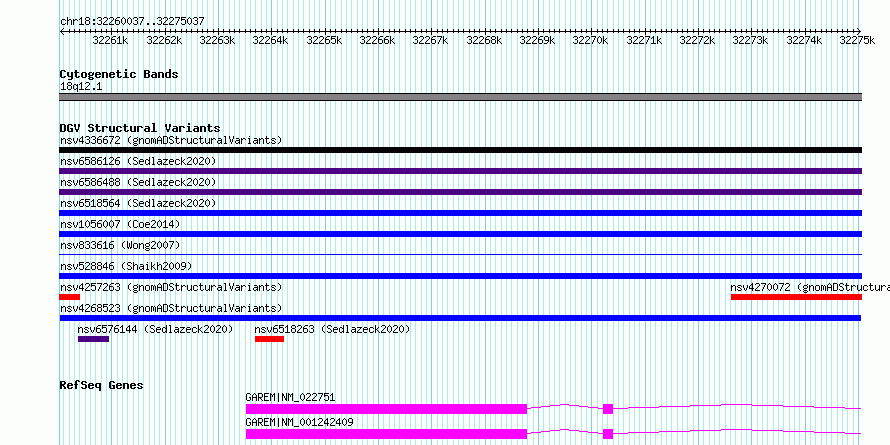Select the nsv6586126 purple variant bar

point(460,171)
